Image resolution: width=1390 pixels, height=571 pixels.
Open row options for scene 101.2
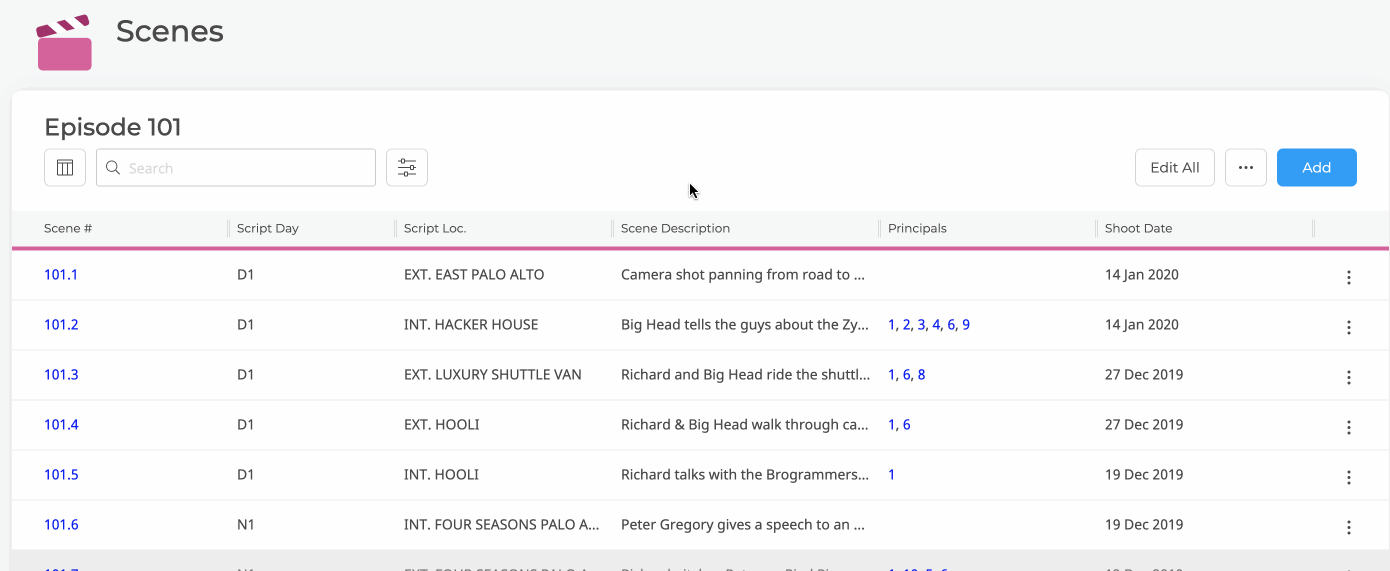pos(1349,327)
